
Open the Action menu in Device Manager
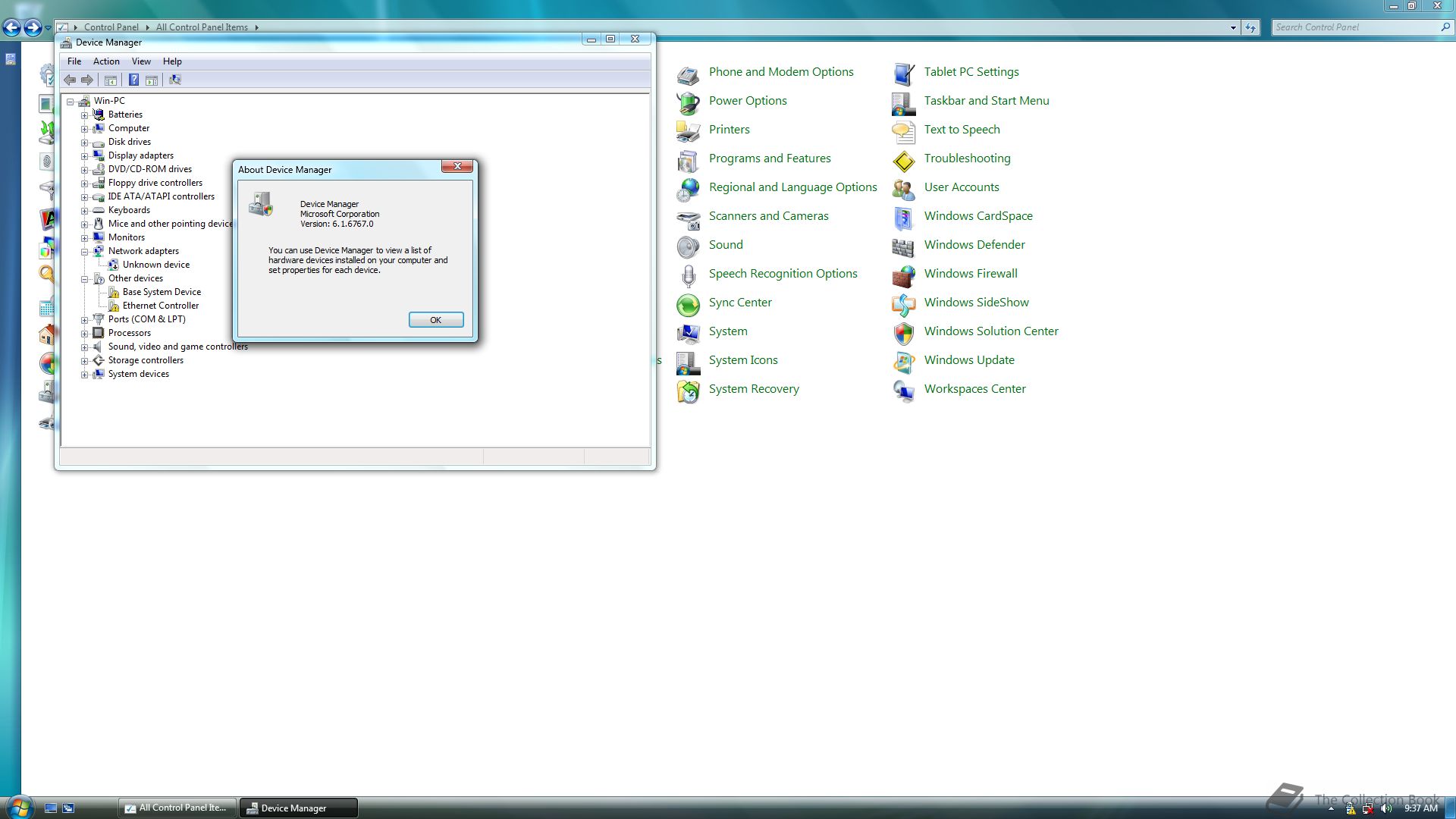(106, 61)
